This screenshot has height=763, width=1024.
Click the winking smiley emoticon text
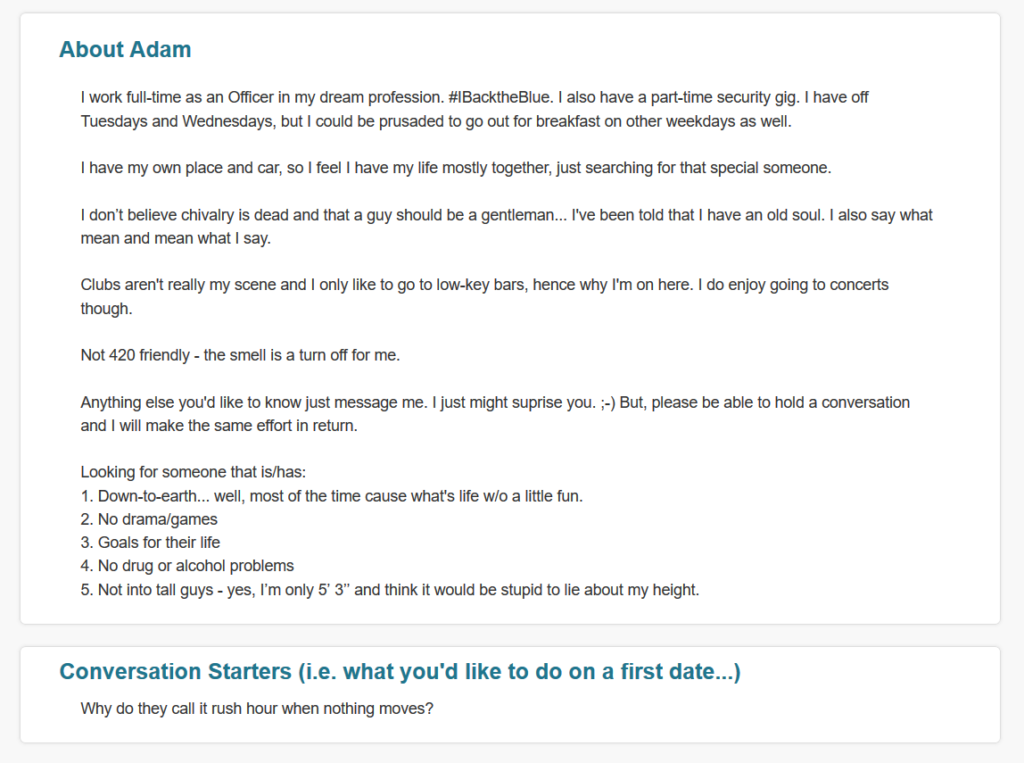(x=608, y=402)
